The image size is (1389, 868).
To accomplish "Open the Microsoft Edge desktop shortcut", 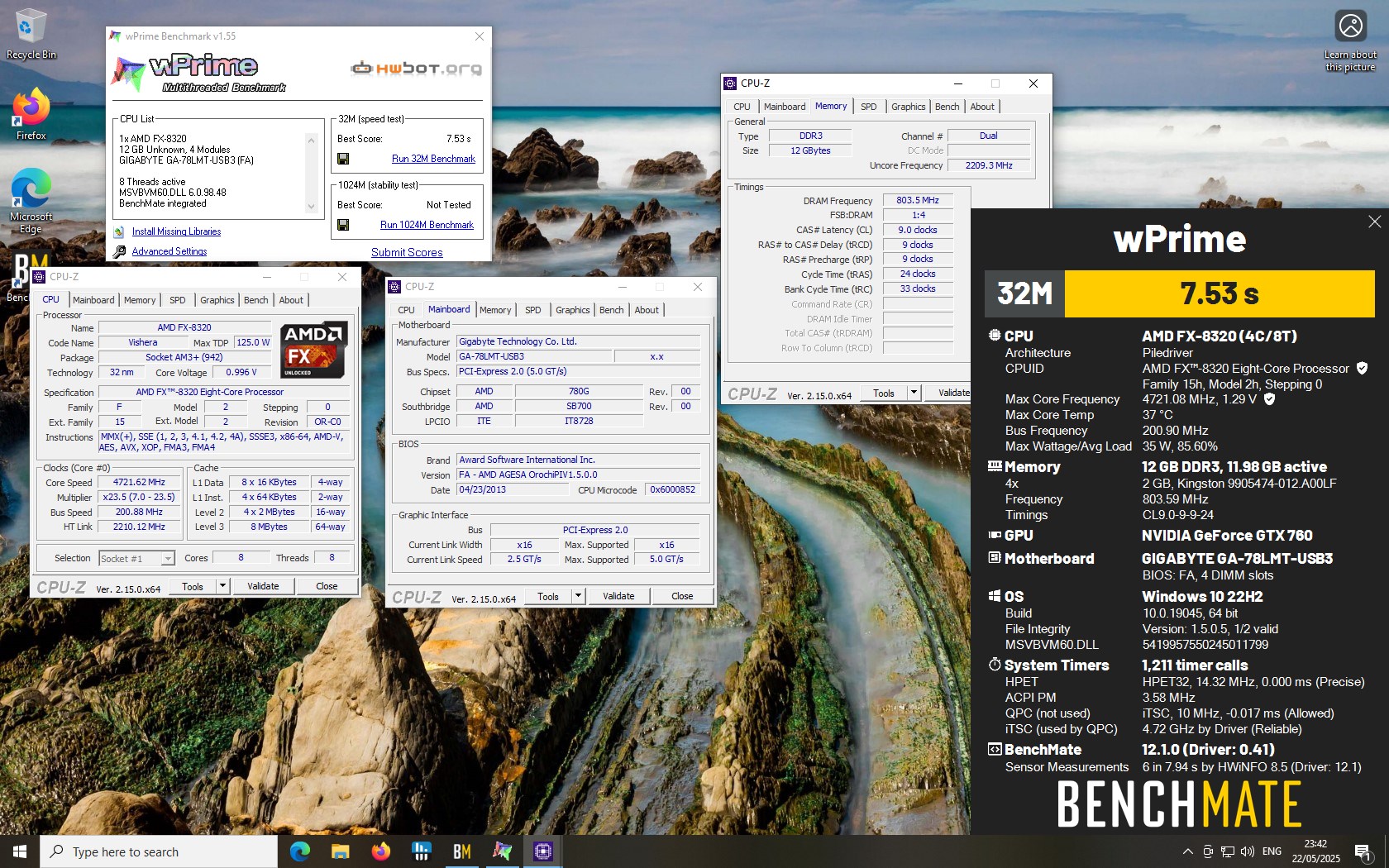I will click(31, 201).
